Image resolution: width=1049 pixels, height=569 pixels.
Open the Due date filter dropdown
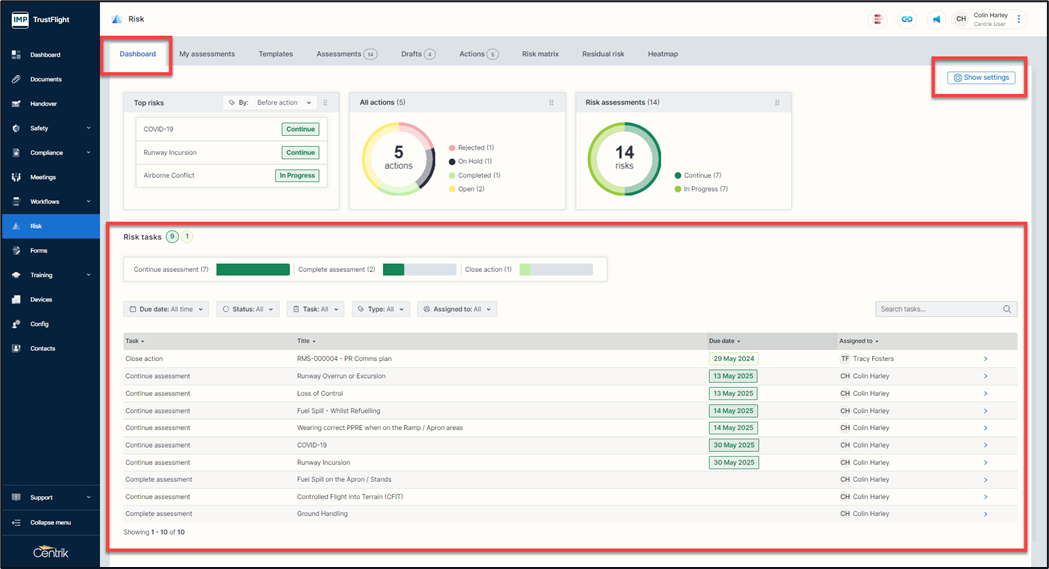[x=166, y=310]
